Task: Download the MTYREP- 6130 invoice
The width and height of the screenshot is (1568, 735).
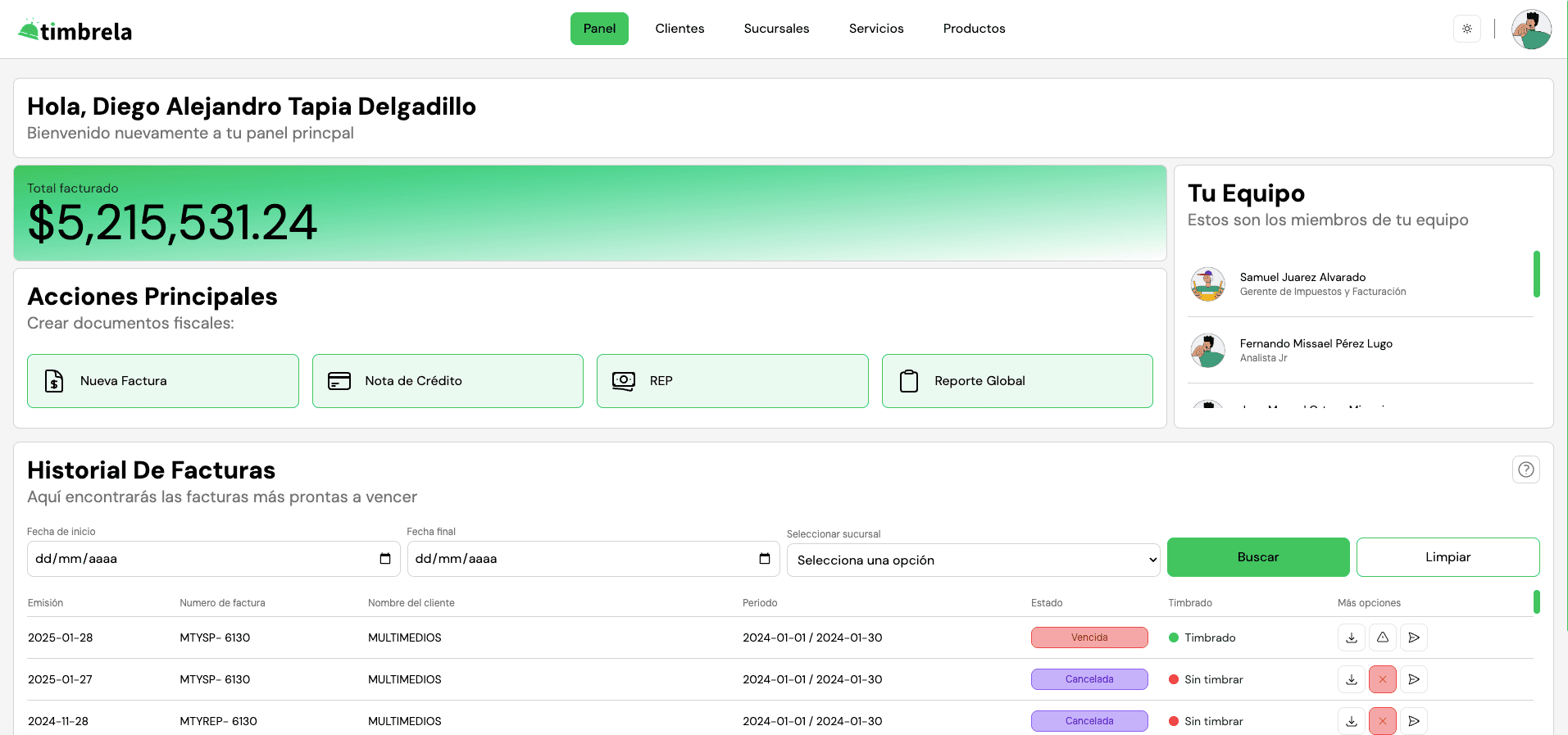Action: pos(1351,721)
